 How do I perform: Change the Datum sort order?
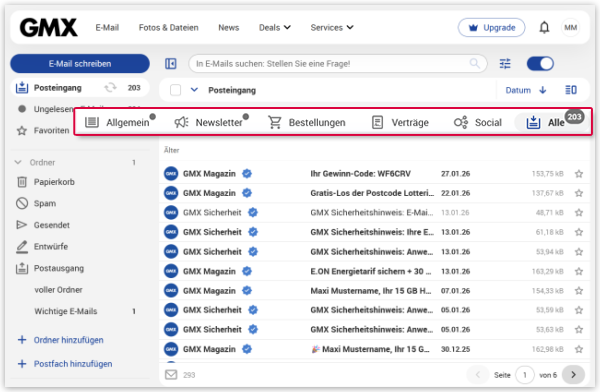coord(525,90)
